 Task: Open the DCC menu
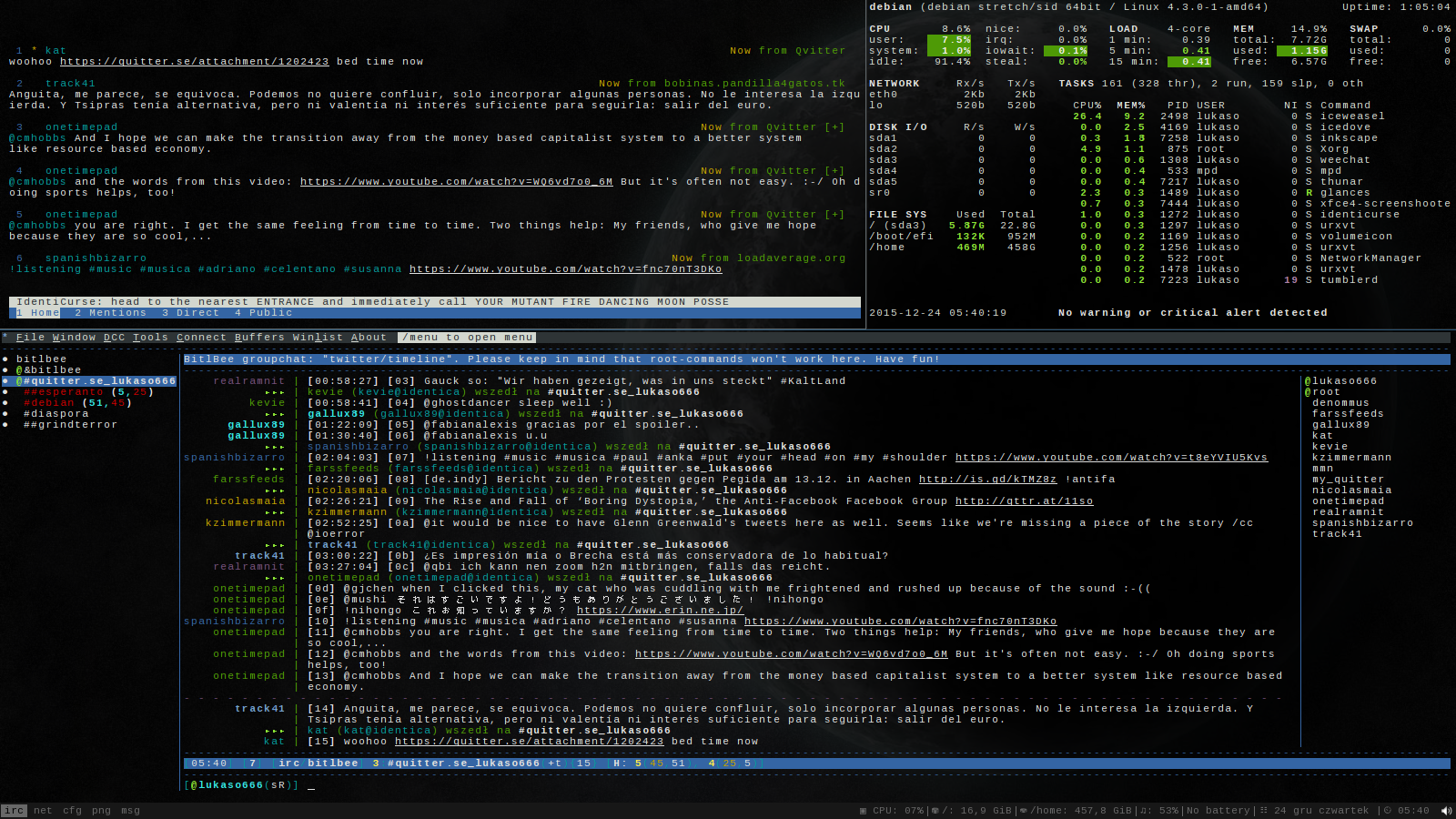point(114,338)
